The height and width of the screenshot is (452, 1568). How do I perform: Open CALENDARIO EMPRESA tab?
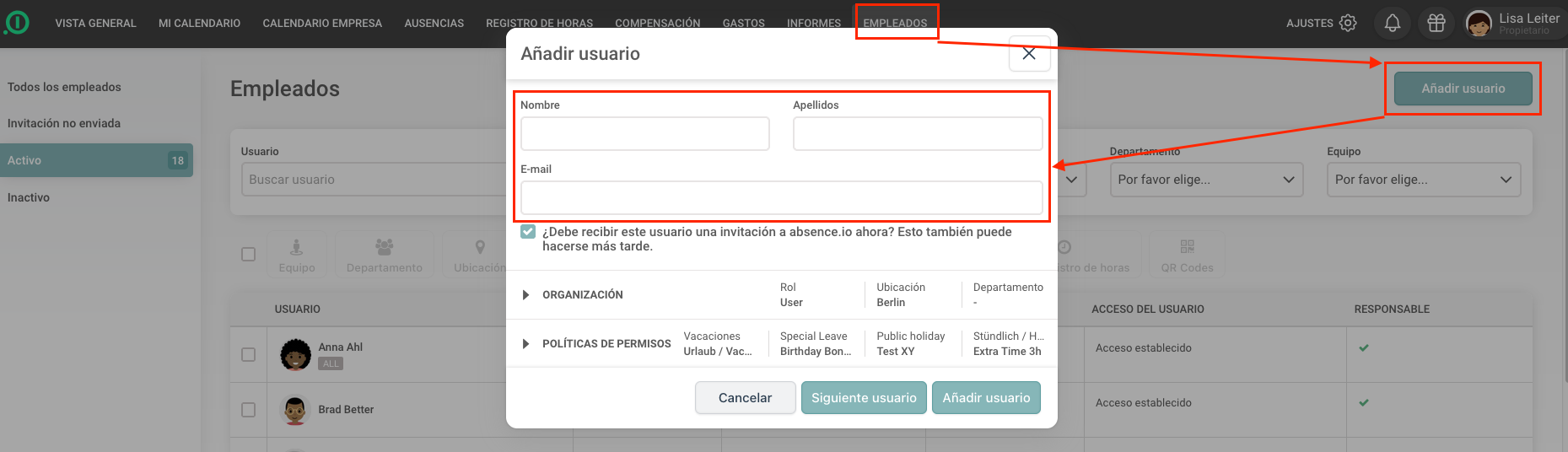322,24
